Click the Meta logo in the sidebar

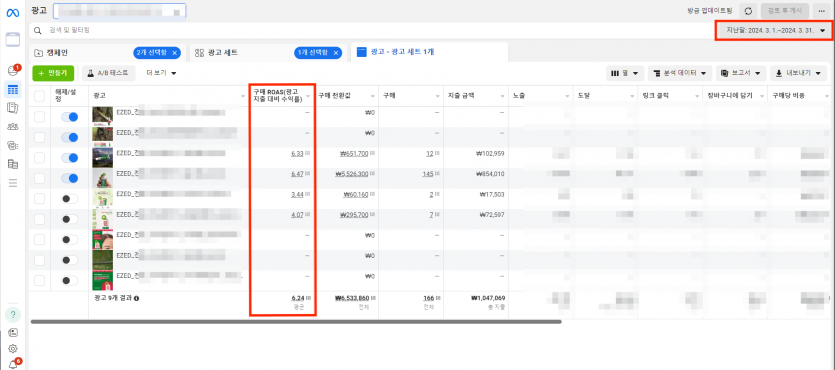[13, 12]
